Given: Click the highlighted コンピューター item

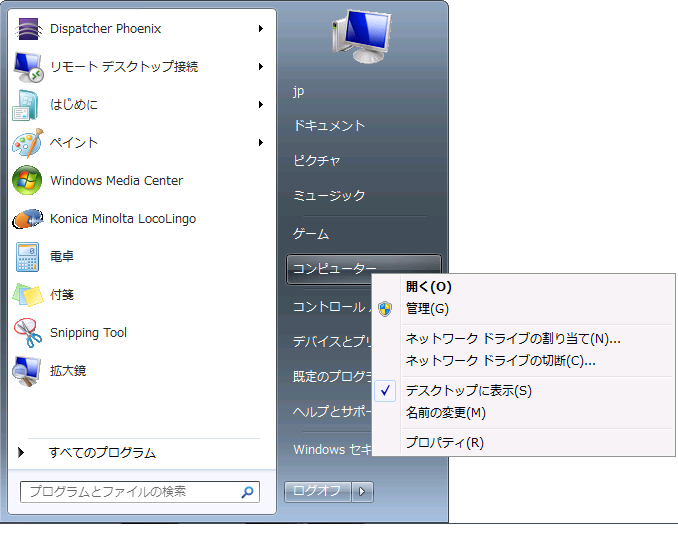Looking at the screenshot, I should tap(364, 269).
